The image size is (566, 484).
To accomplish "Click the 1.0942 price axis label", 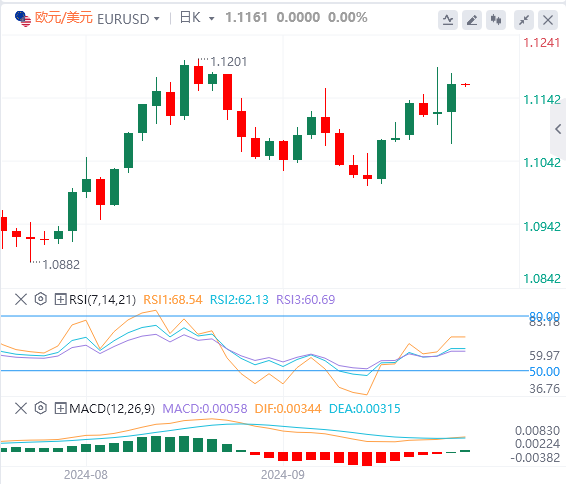I will (x=542, y=227).
